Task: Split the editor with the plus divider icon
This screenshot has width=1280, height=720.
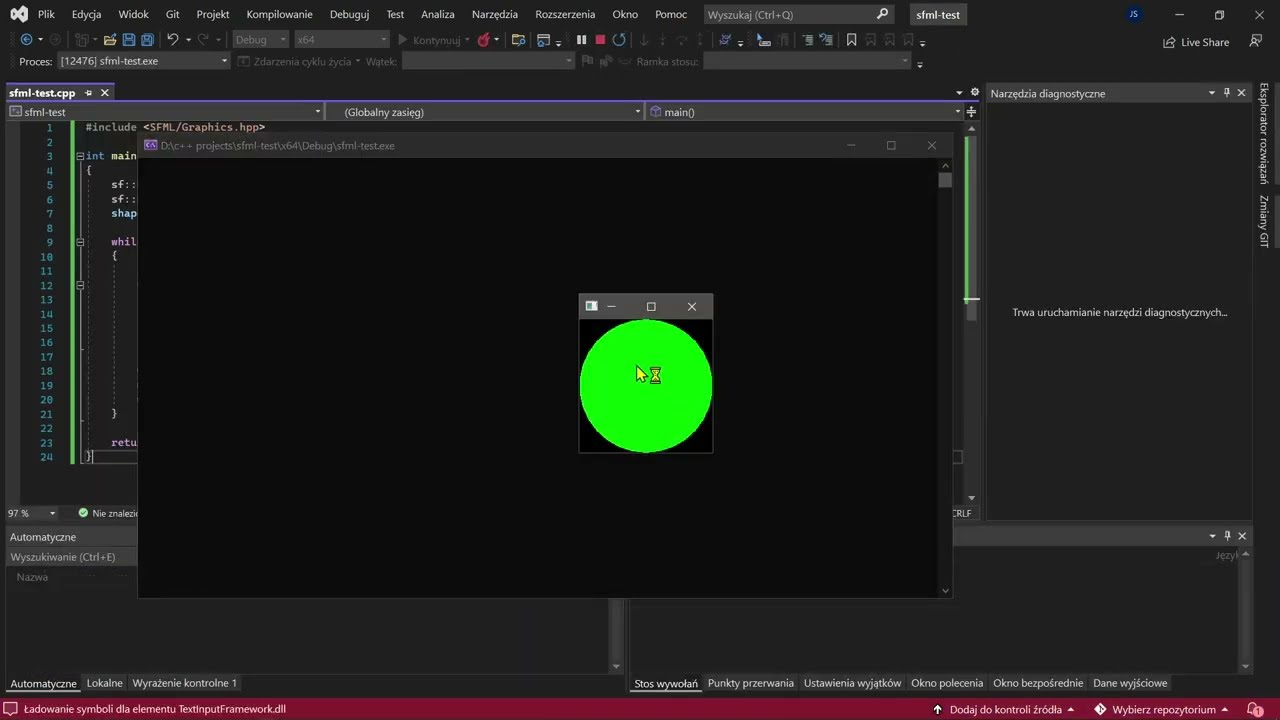Action: click(971, 111)
